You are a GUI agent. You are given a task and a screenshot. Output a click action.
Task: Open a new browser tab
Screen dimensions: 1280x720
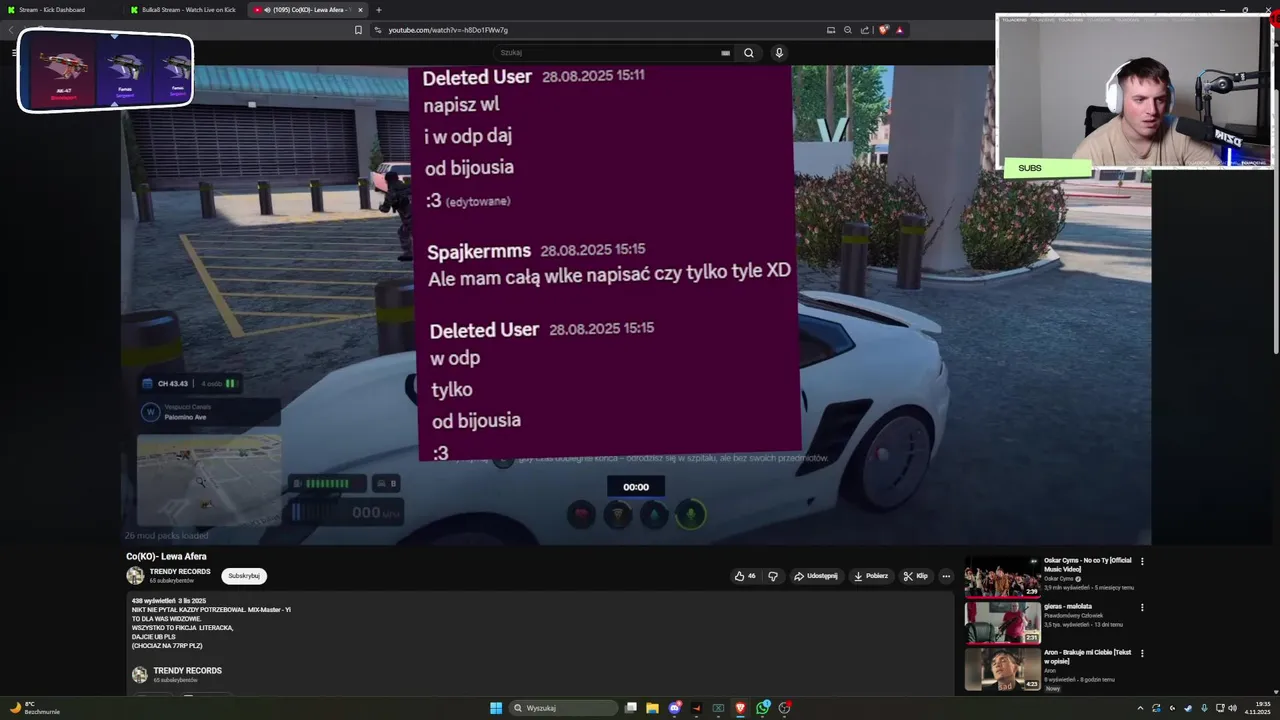(378, 10)
